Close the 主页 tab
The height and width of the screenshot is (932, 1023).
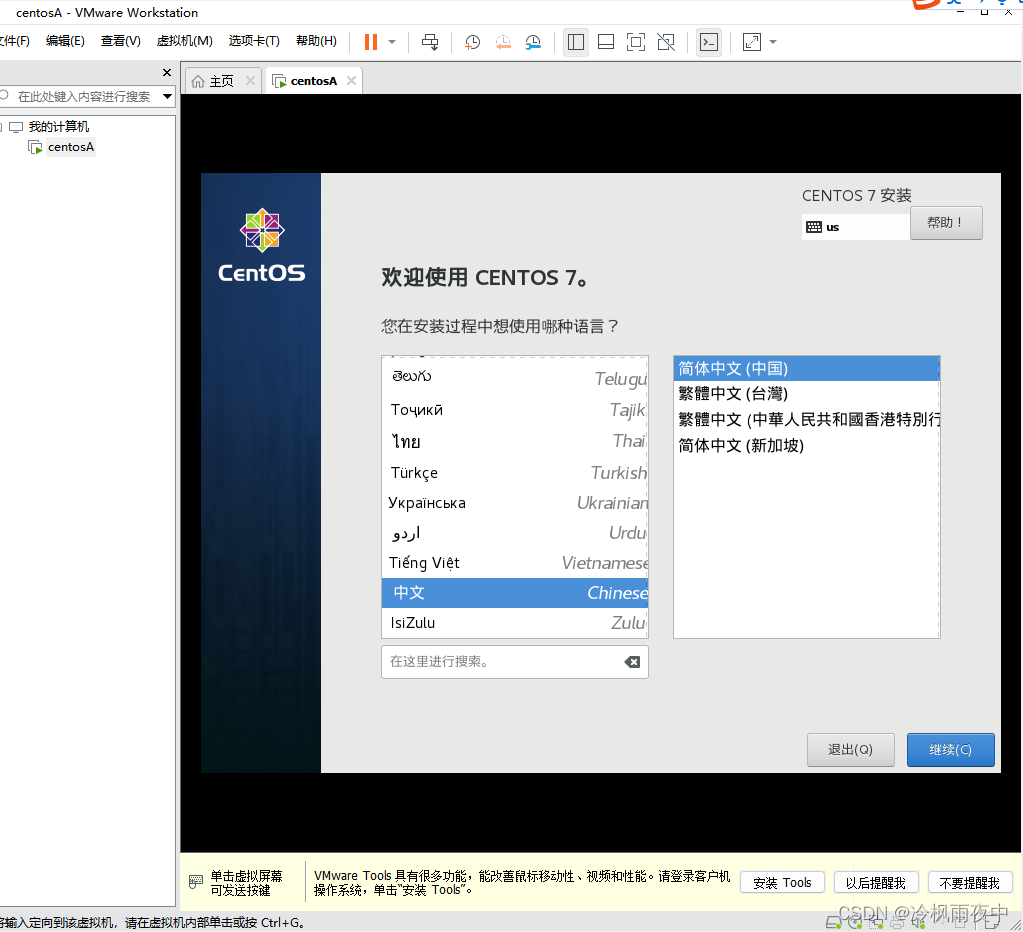pos(250,80)
